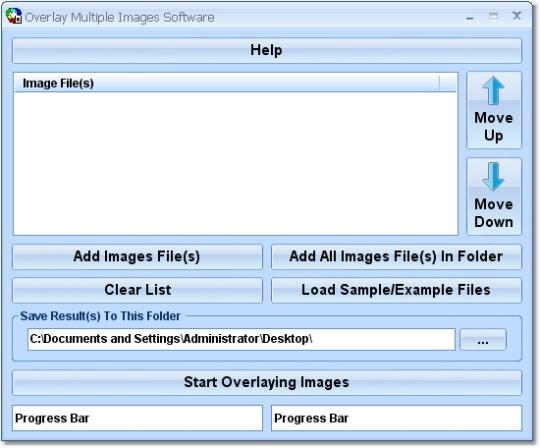Clear the image file list
The height and width of the screenshot is (448, 540).
point(137,290)
